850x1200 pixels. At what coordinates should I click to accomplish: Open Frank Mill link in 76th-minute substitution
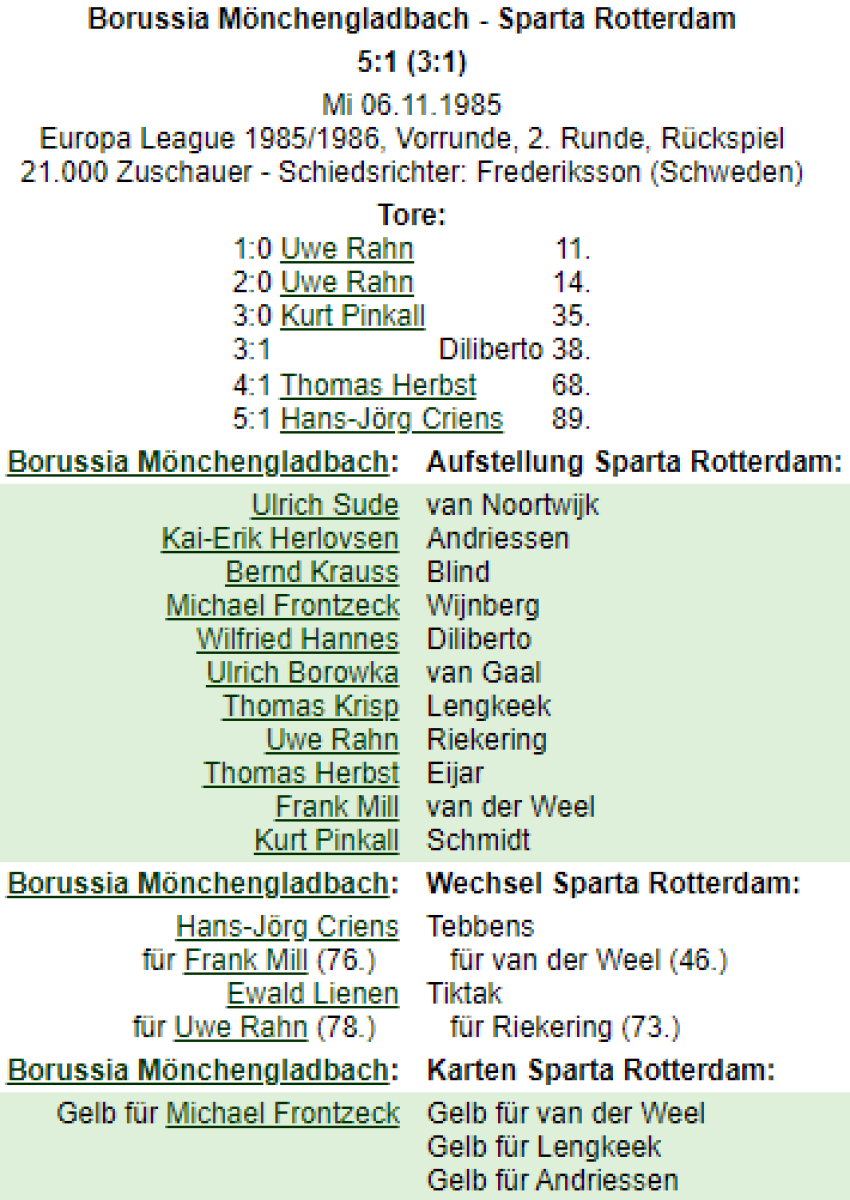pyautogui.click(x=246, y=961)
